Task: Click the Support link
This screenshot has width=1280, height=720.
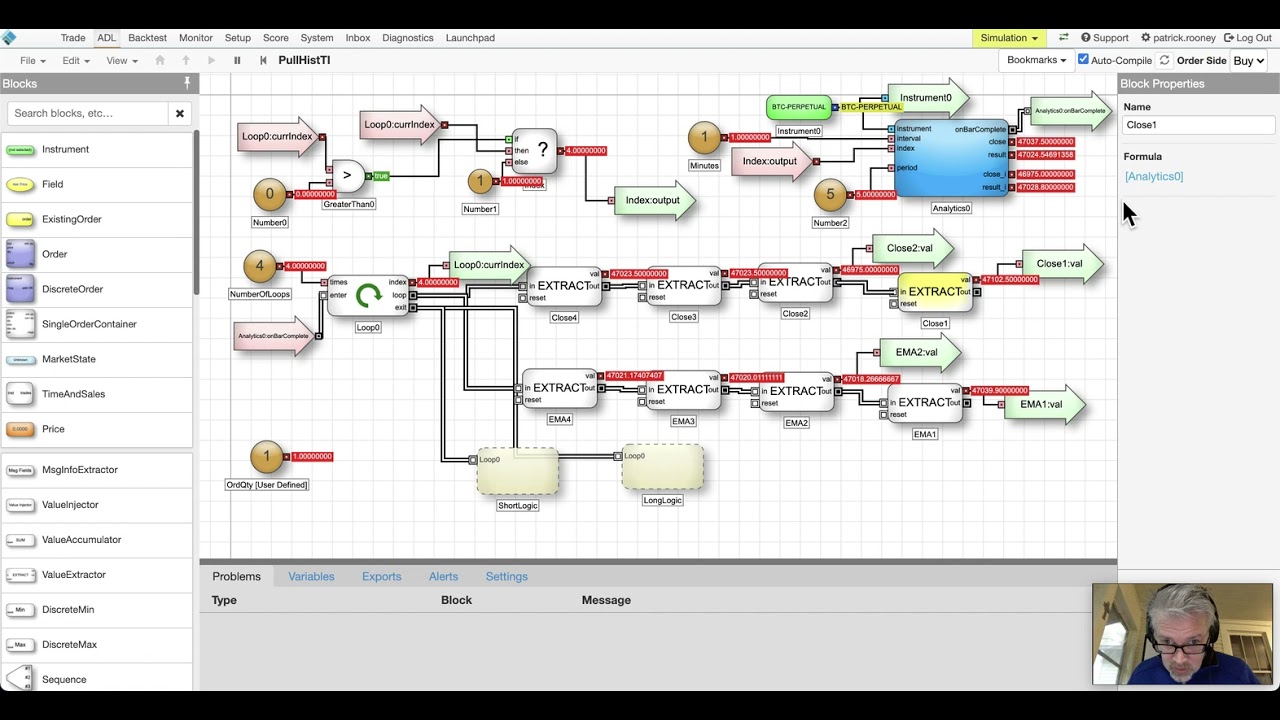Action: tap(1104, 38)
